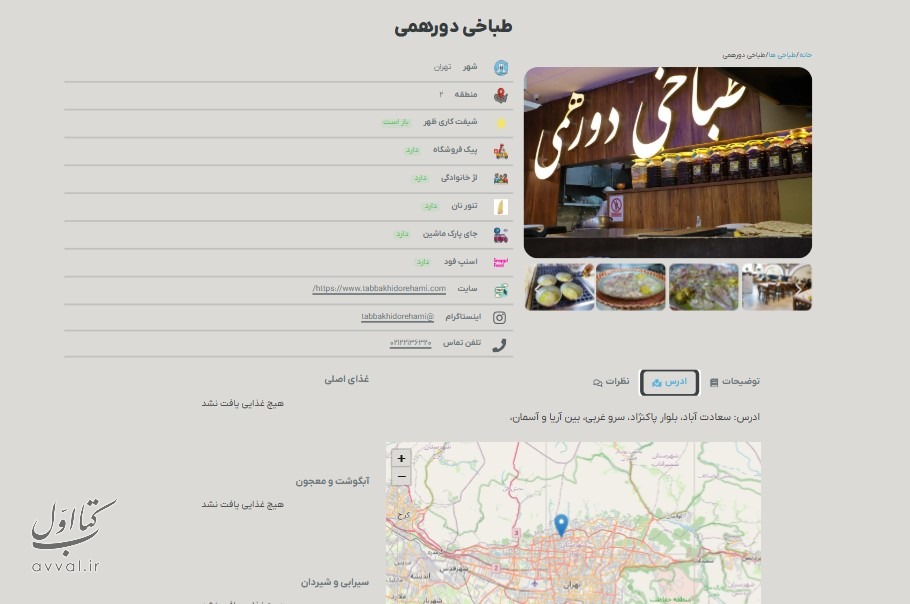
Task: Open the clay bowl soup thumbnail
Action: tap(631, 287)
